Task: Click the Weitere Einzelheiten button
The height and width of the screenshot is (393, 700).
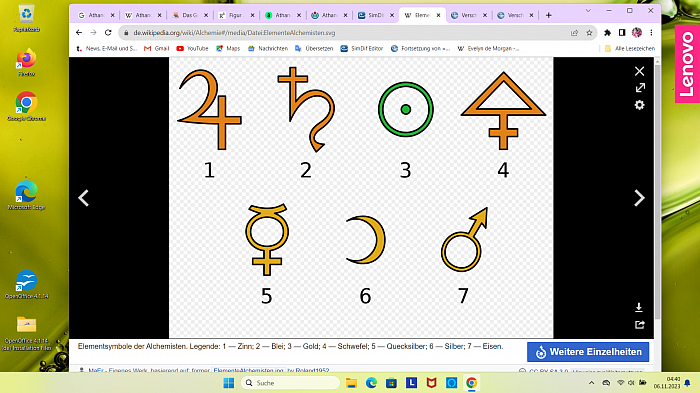Action: tap(588, 352)
